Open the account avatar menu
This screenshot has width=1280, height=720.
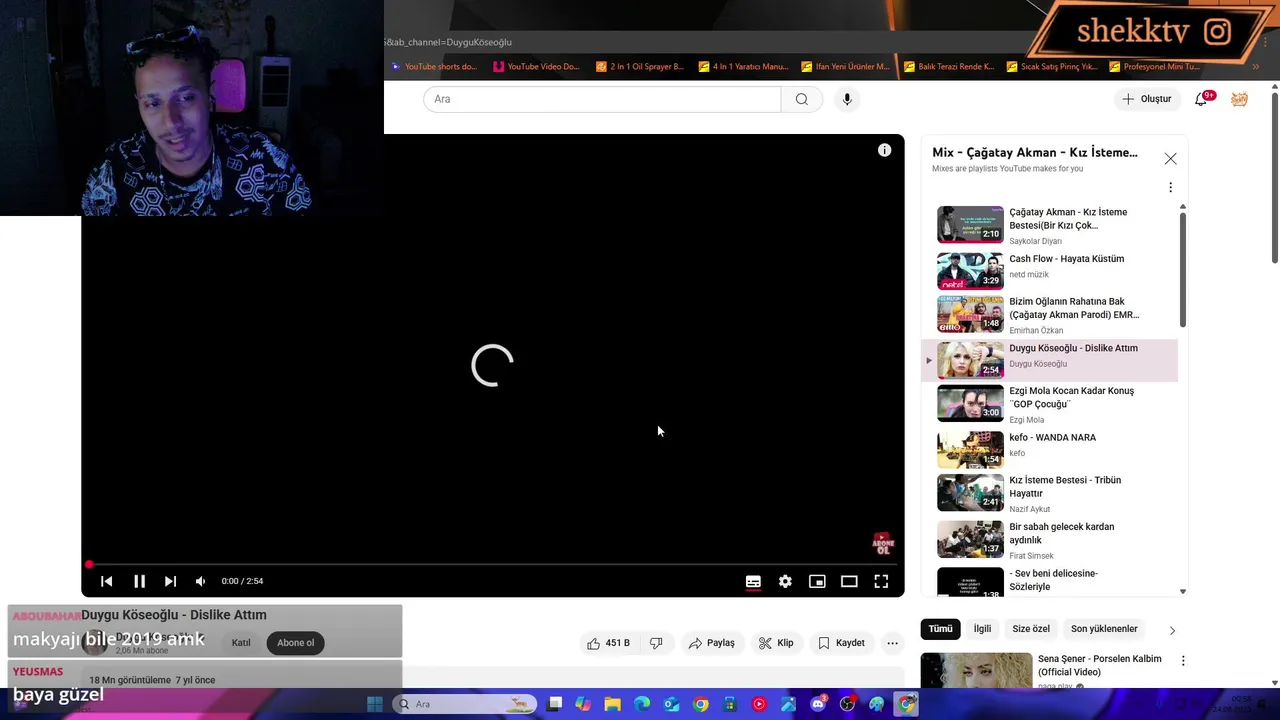click(x=1239, y=99)
